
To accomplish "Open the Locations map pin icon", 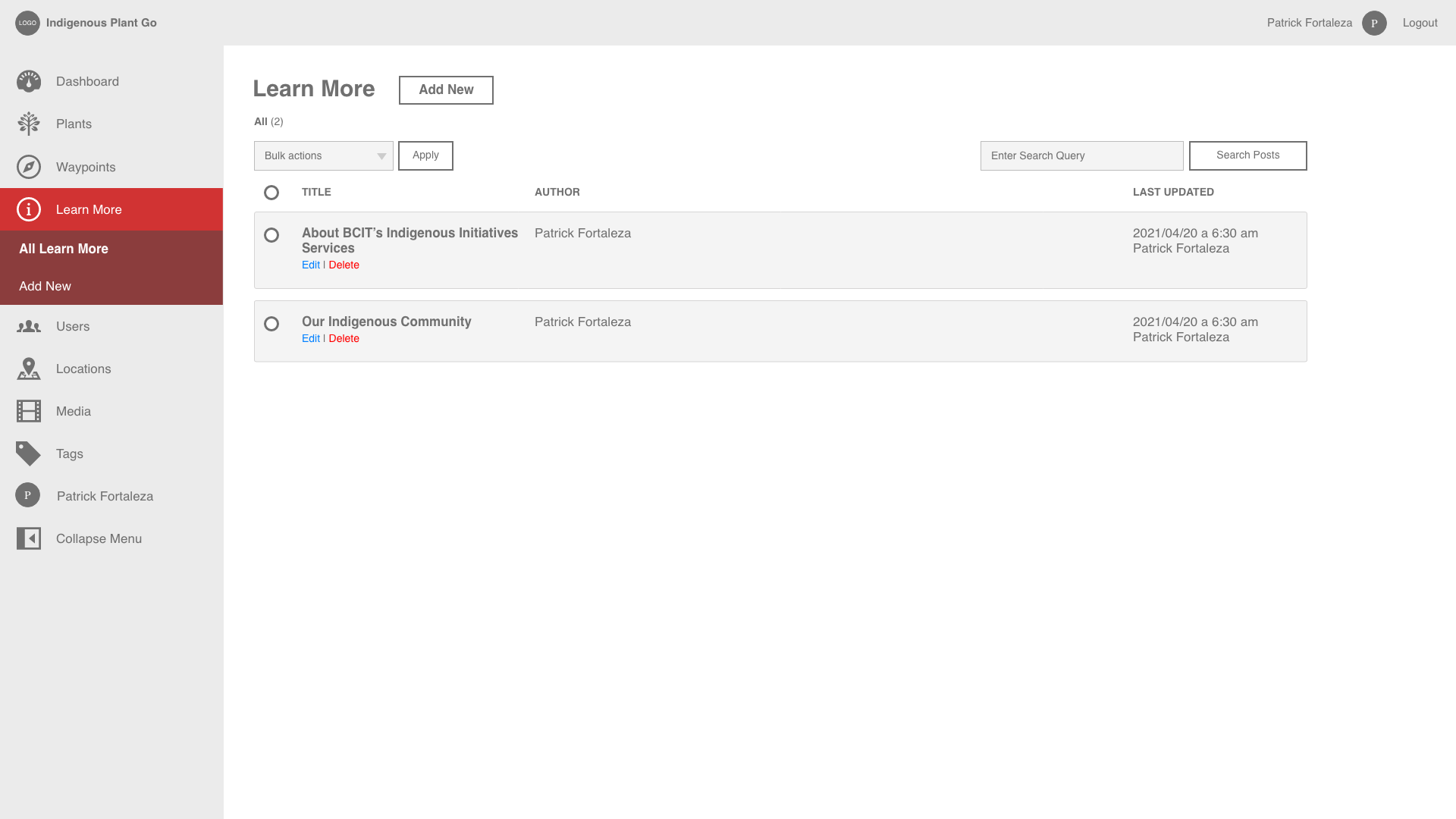I will pos(29,369).
